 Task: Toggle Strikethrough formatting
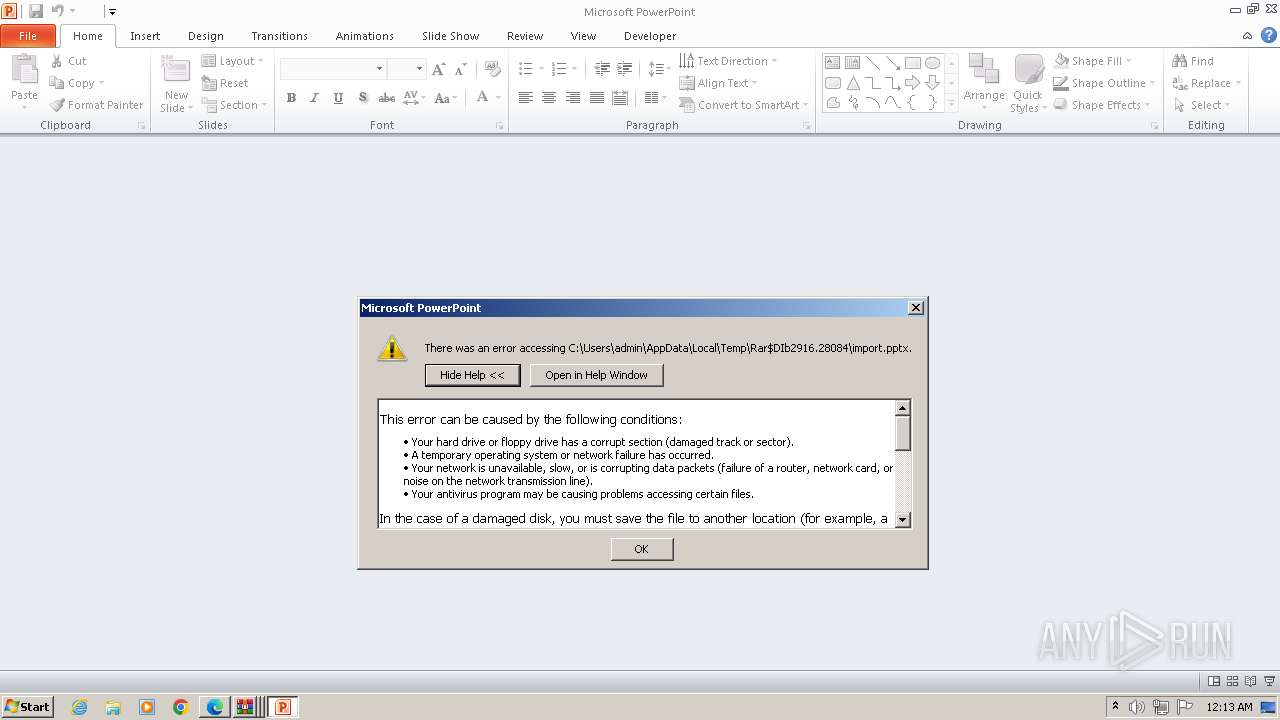point(386,98)
